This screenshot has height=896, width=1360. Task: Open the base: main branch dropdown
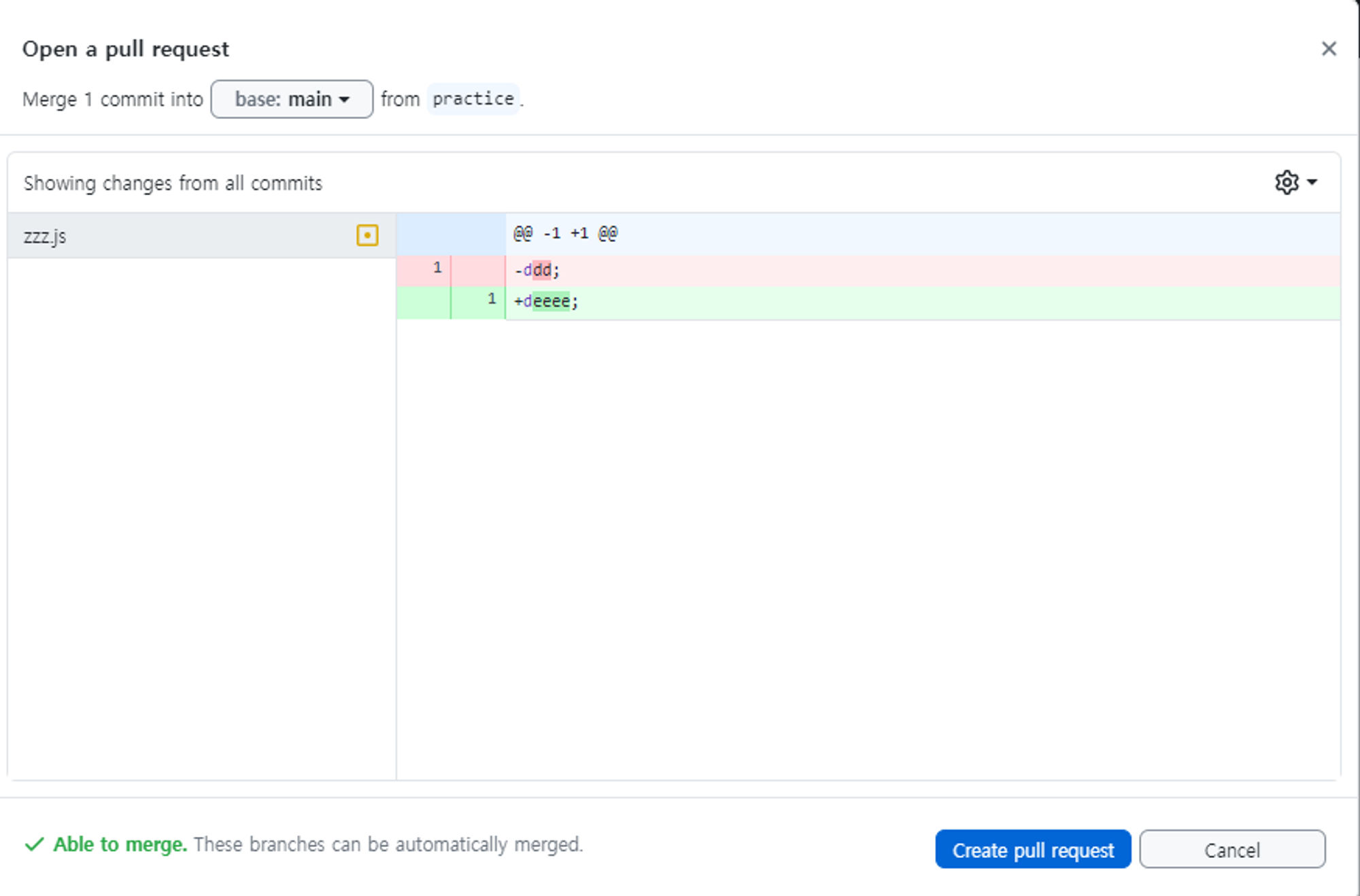pos(292,99)
